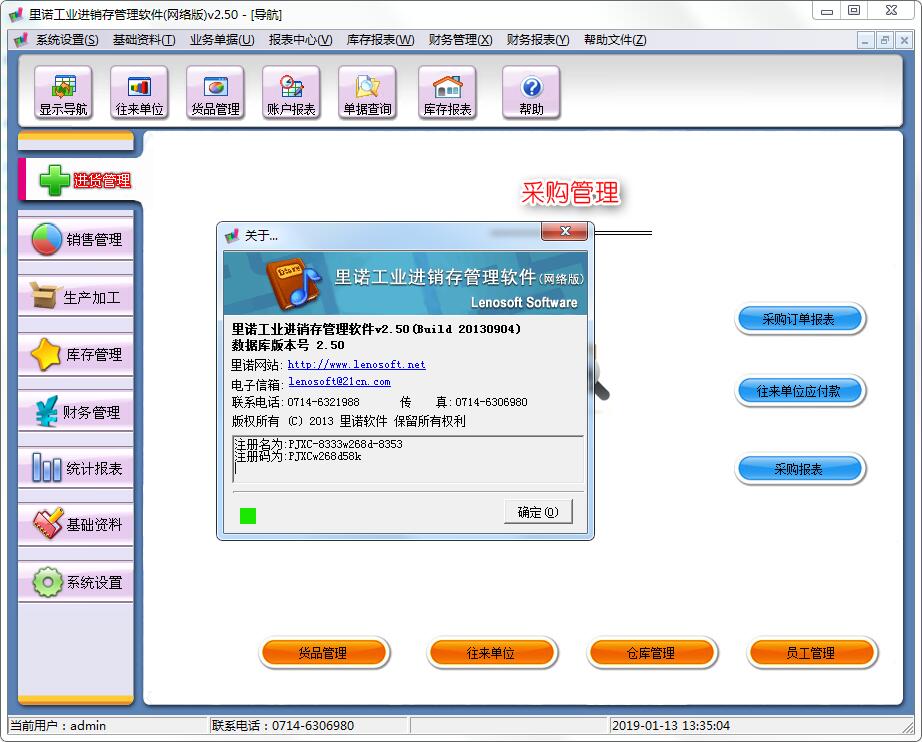Open the 采购订单报表 button
Viewport: 922px width, 742px height.
pos(799,319)
